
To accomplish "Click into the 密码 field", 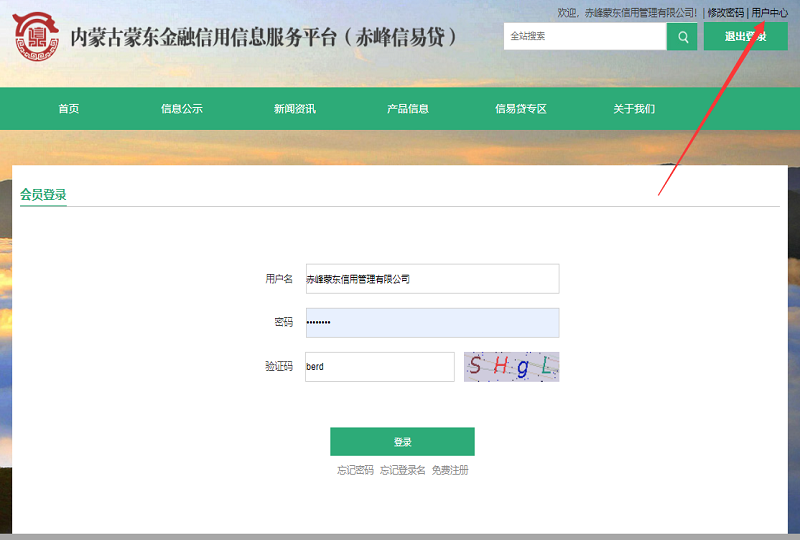I will pyautogui.click(x=431, y=323).
